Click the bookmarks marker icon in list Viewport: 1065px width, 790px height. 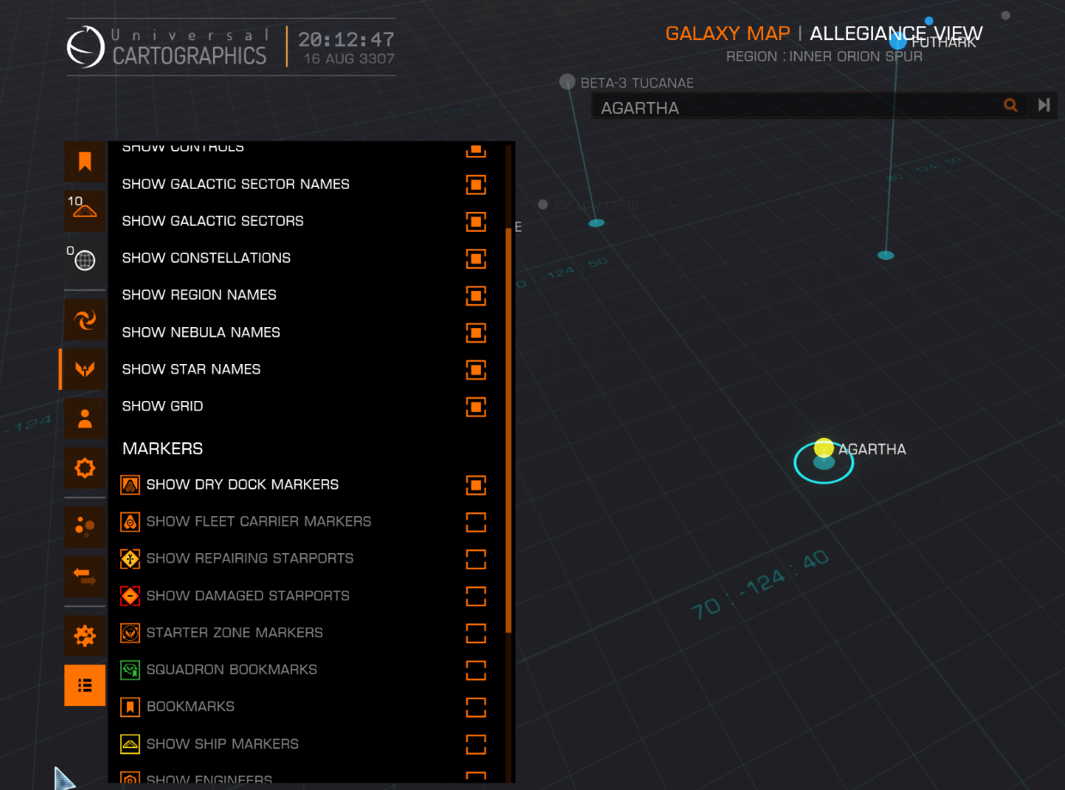pyautogui.click(x=130, y=706)
